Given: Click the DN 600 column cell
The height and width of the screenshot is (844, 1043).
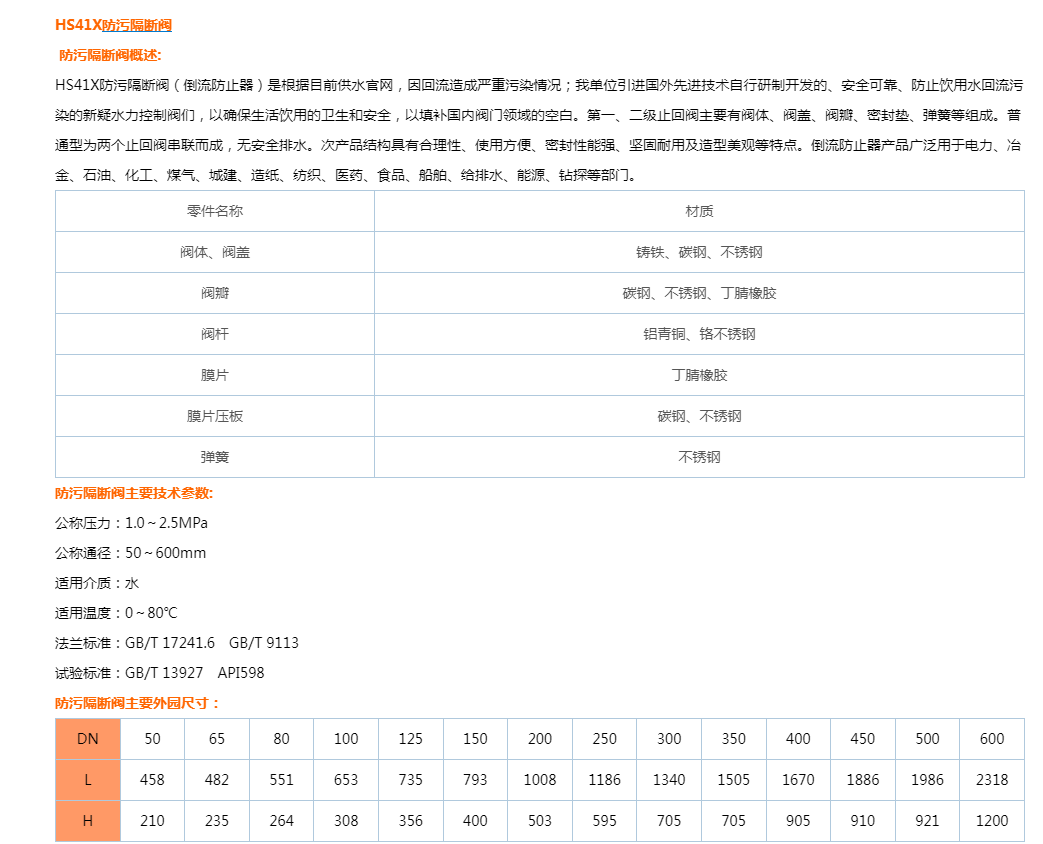Looking at the screenshot, I should tap(991, 738).
